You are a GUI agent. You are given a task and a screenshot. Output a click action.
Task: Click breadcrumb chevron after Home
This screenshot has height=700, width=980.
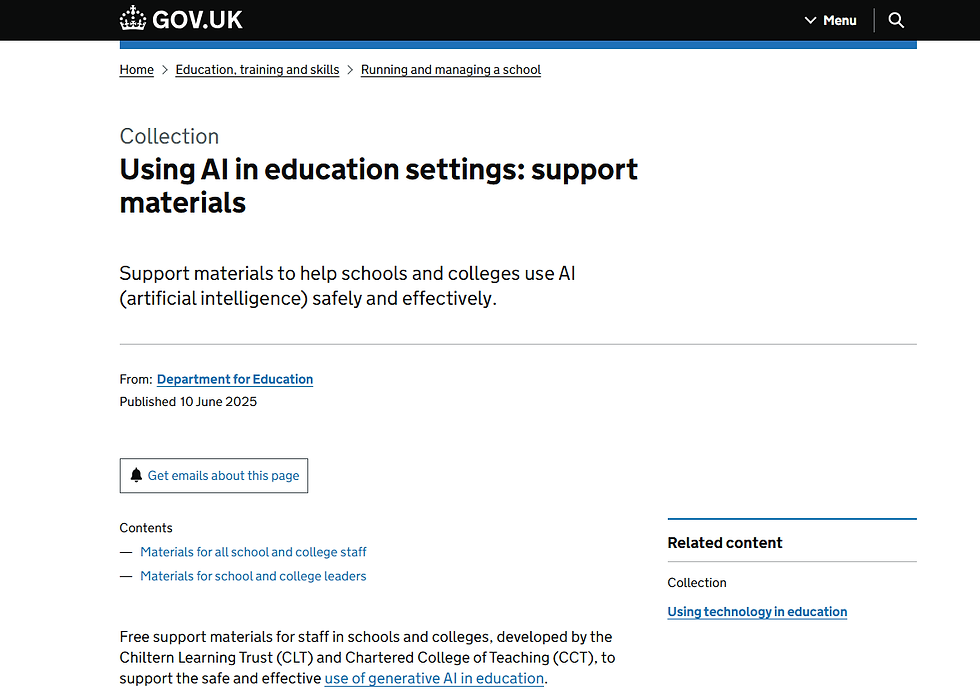click(x=165, y=70)
